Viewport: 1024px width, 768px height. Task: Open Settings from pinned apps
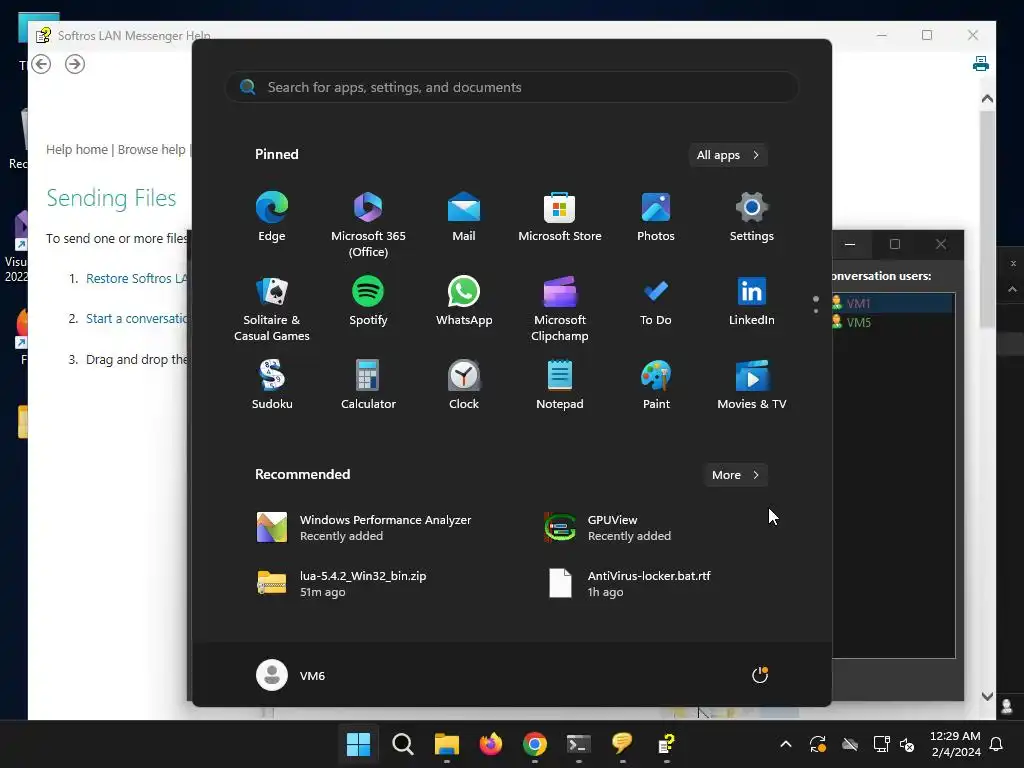tap(752, 217)
